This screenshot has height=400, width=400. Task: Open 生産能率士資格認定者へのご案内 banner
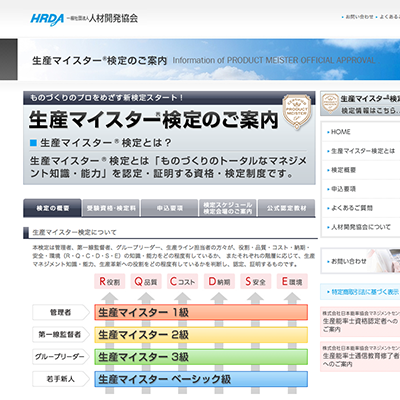[x=360, y=321]
